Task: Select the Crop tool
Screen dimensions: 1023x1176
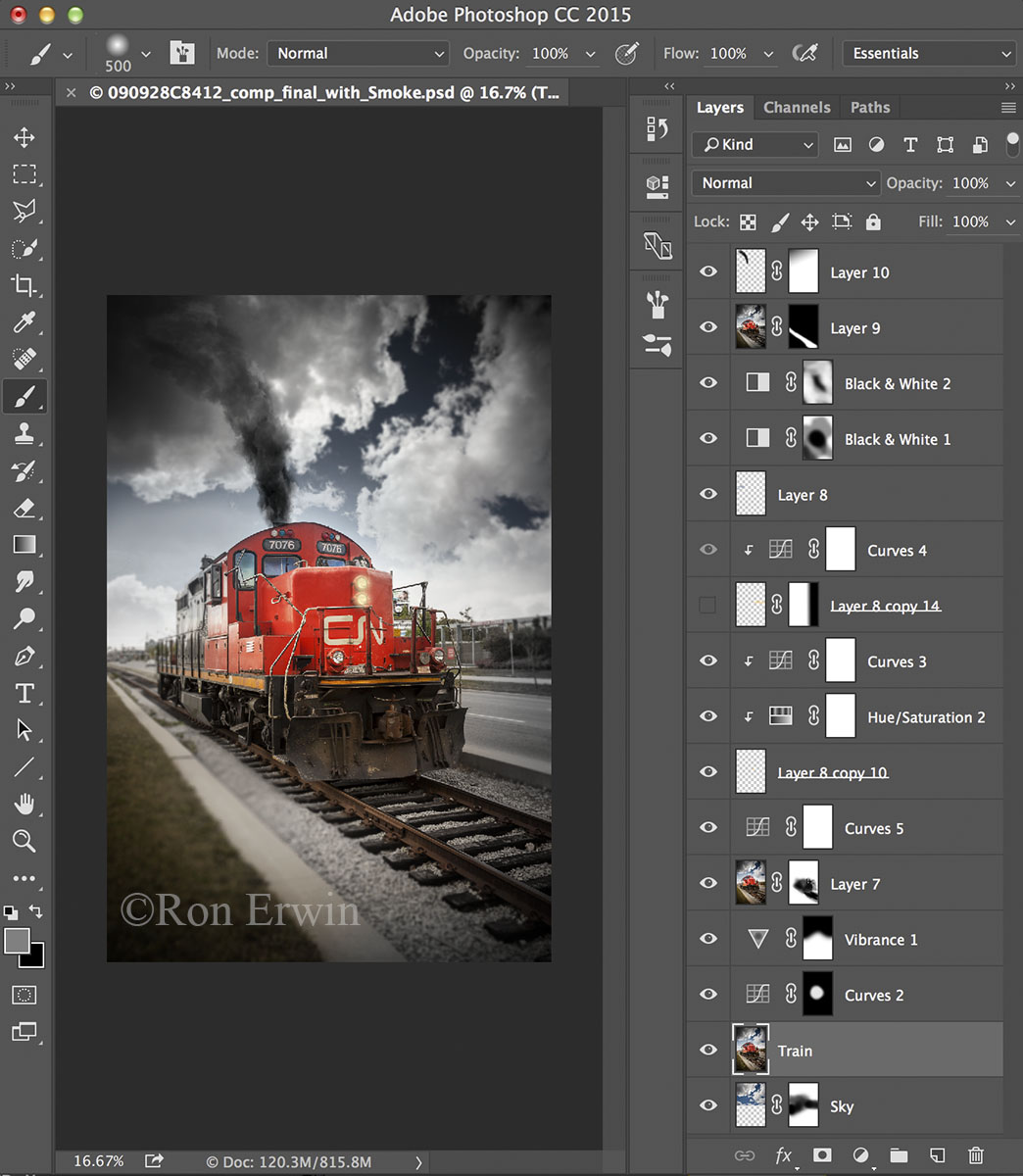Action: click(24, 285)
